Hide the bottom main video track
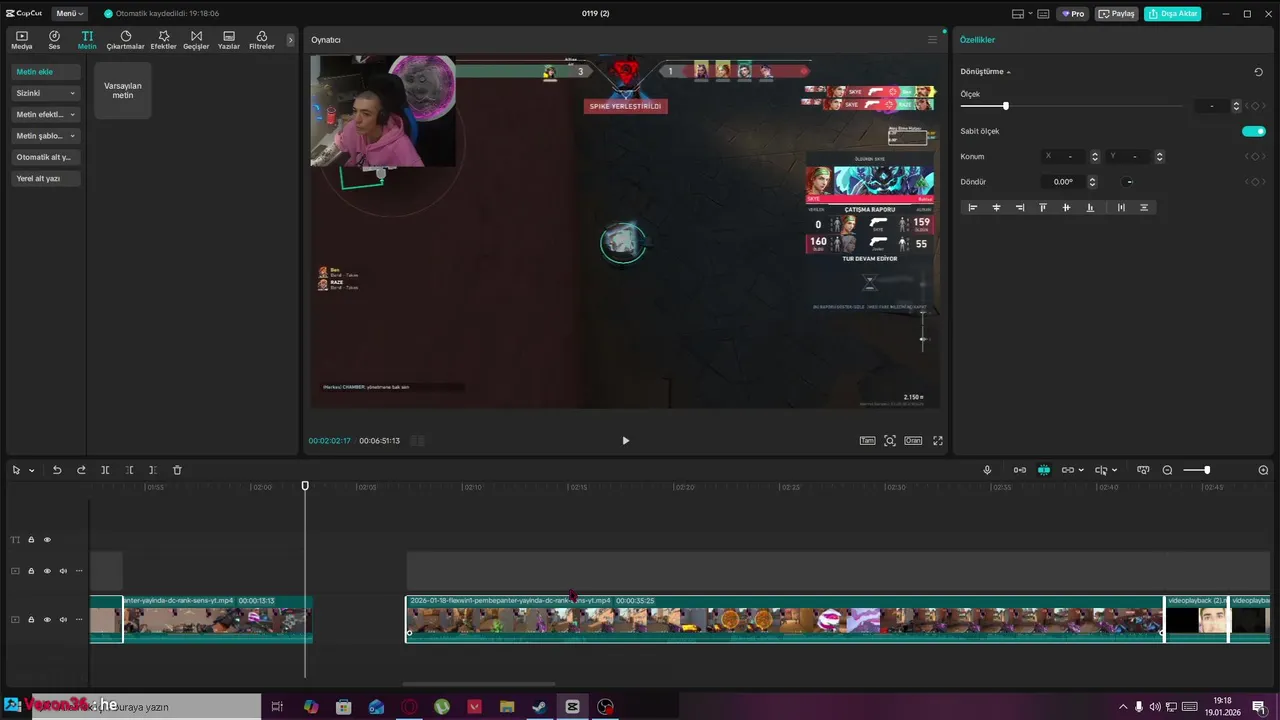This screenshot has width=1280, height=720. [x=47, y=620]
